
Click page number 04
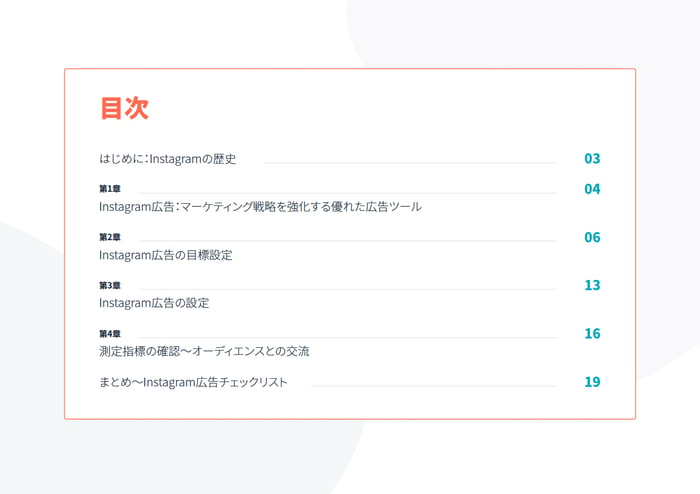point(592,189)
